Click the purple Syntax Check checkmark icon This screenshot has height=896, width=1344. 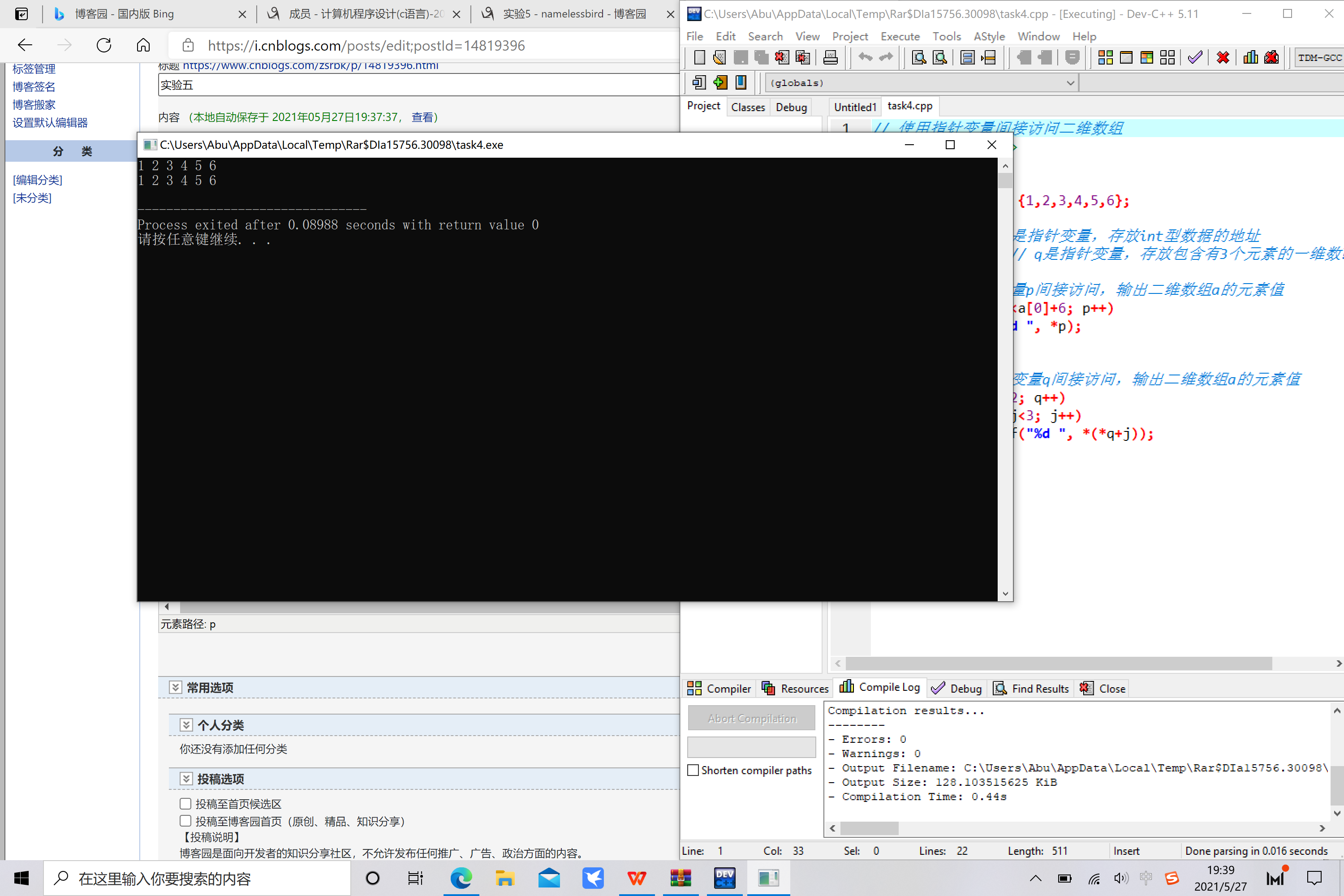point(1194,57)
